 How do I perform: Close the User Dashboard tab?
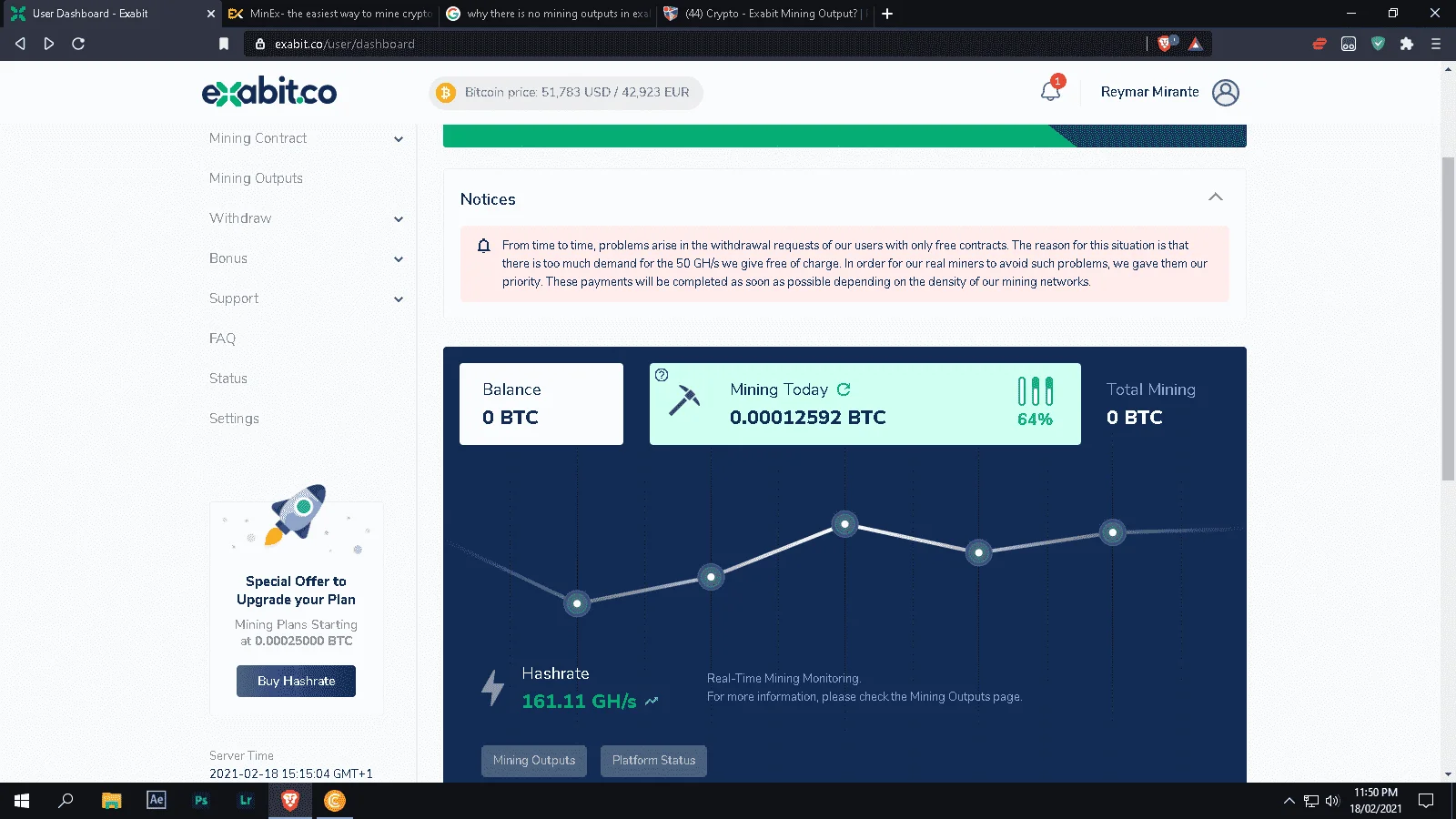click(211, 14)
